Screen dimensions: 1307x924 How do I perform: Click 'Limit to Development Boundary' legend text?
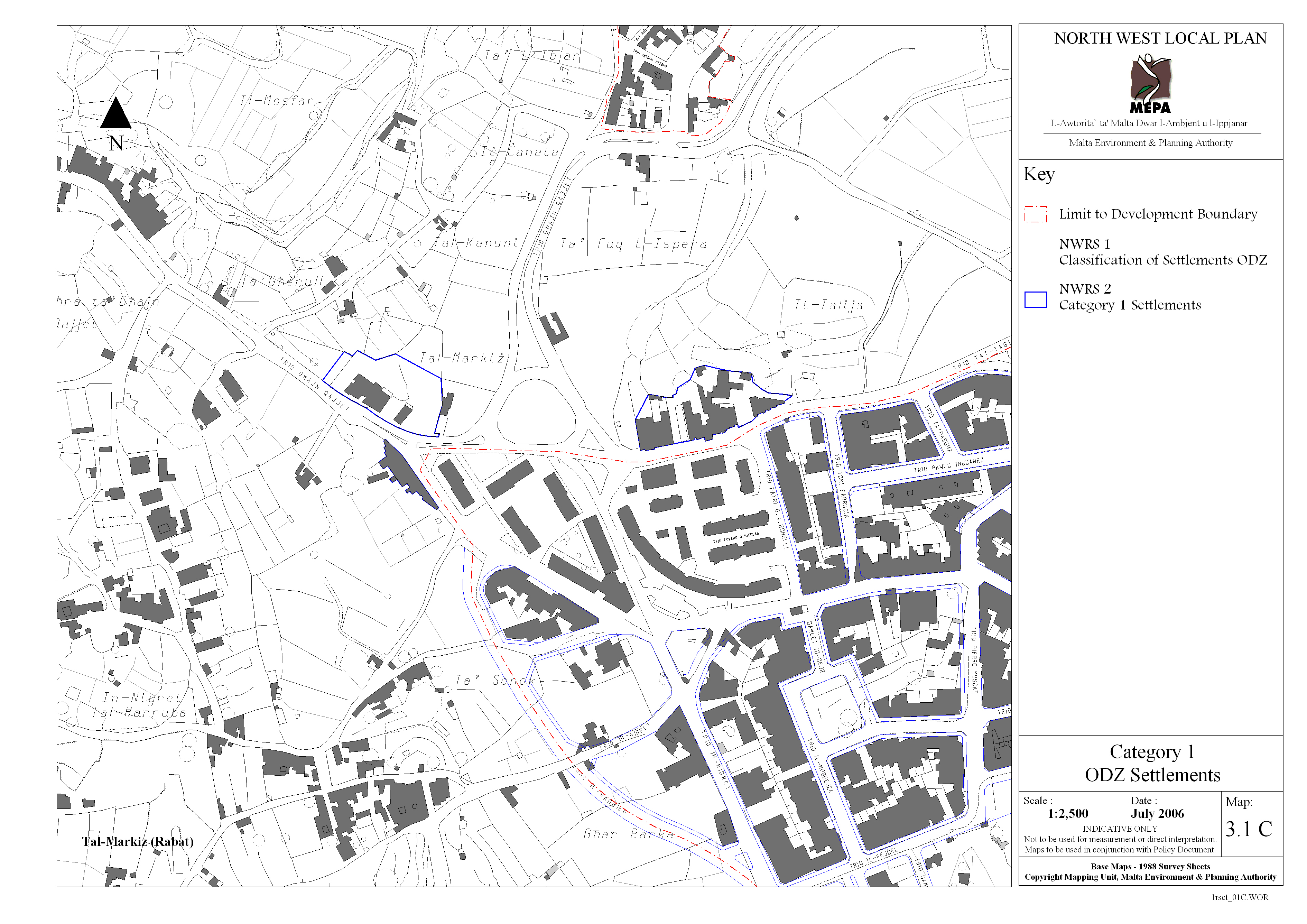[x=1158, y=214]
